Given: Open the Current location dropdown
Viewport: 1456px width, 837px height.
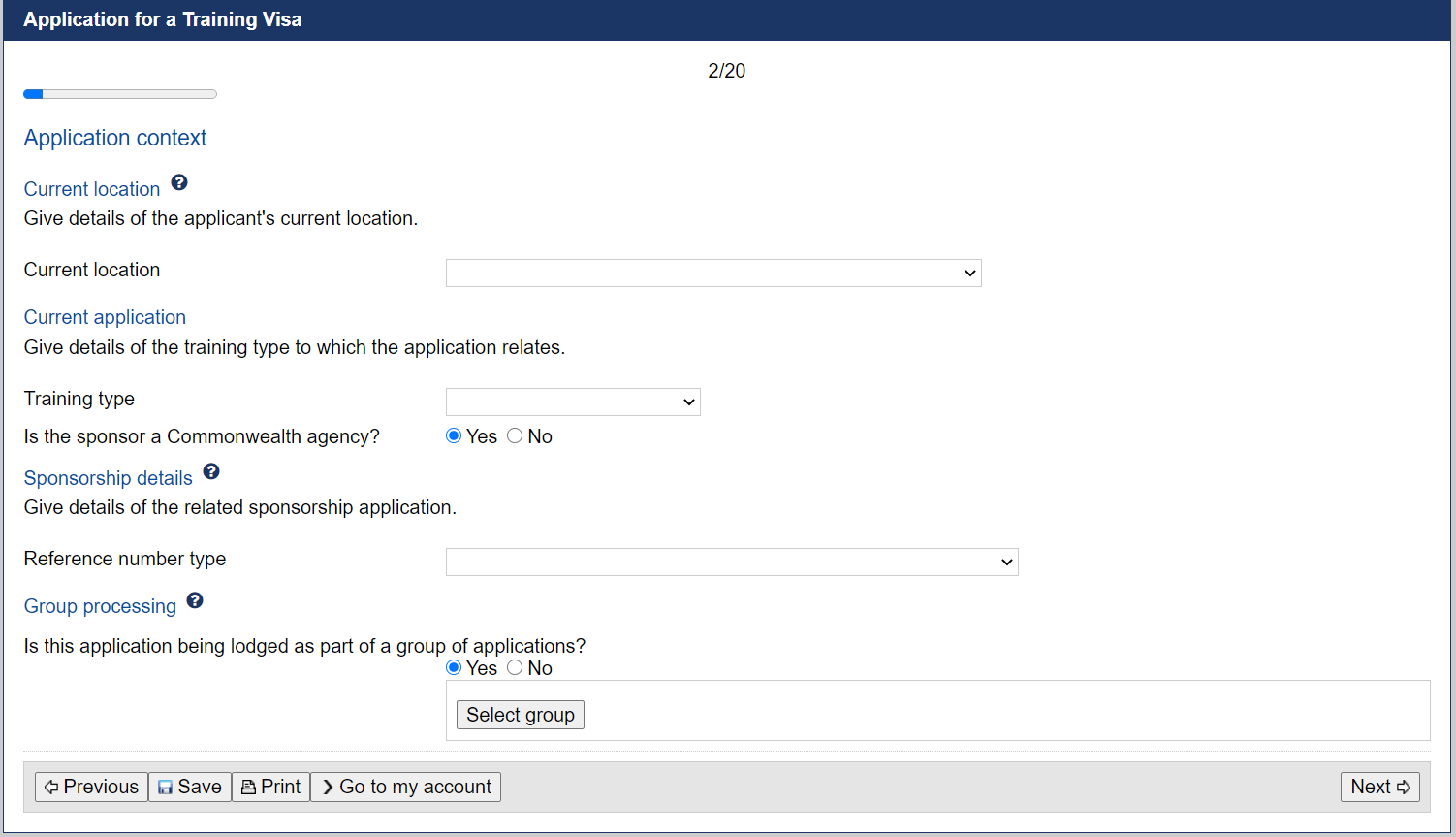Looking at the screenshot, I should click(x=713, y=273).
